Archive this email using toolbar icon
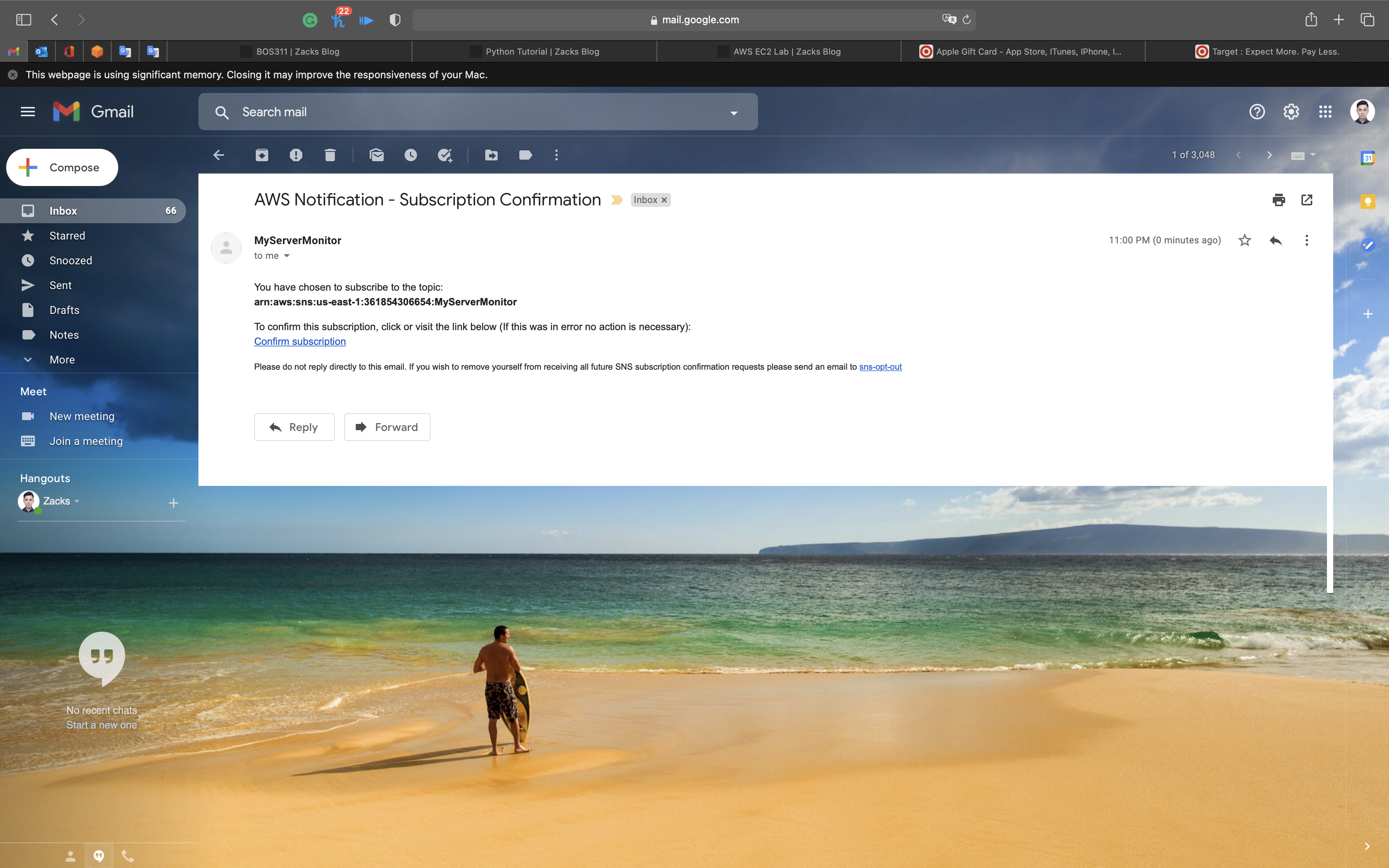Viewport: 1389px width, 868px height. point(262,155)
